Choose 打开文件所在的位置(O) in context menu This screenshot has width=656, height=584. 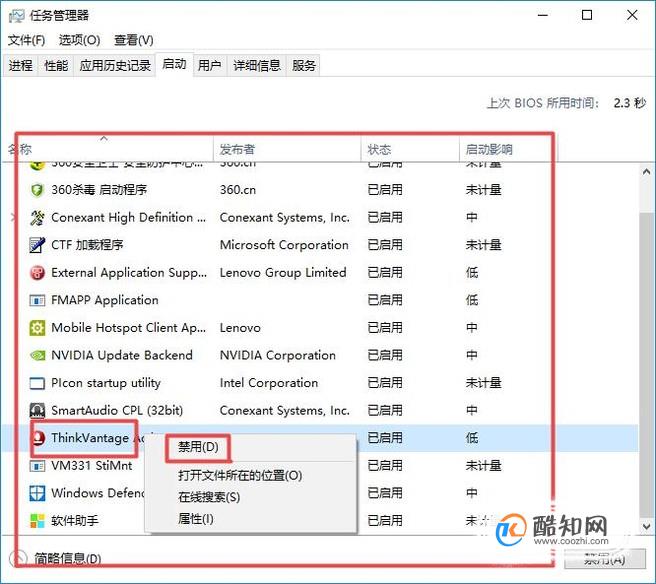click(240, 476)
